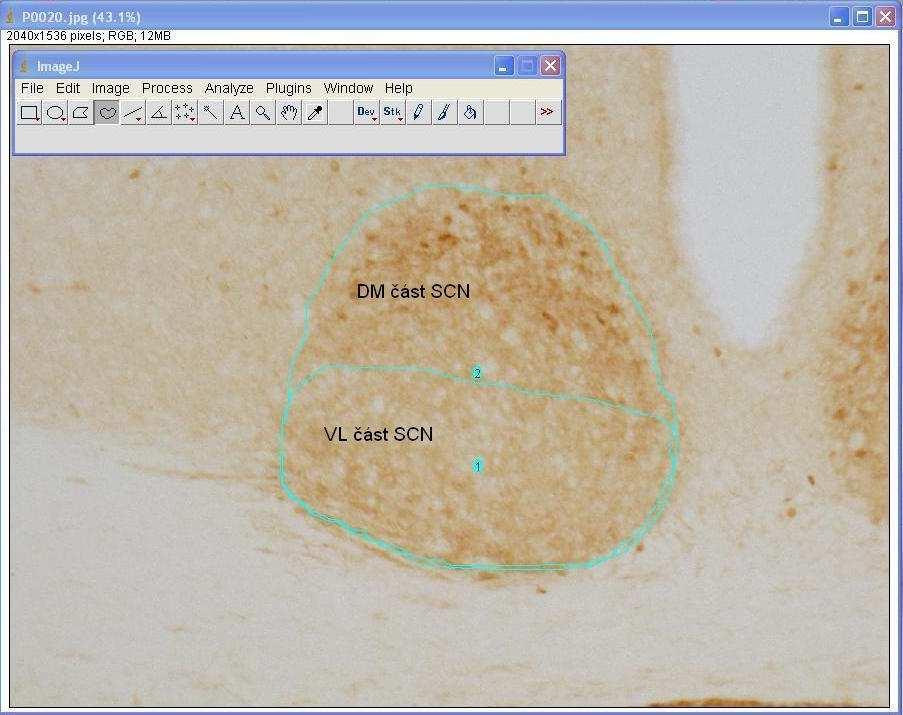
Task: Select the Oval selection tool
Action: click(55, 112)
